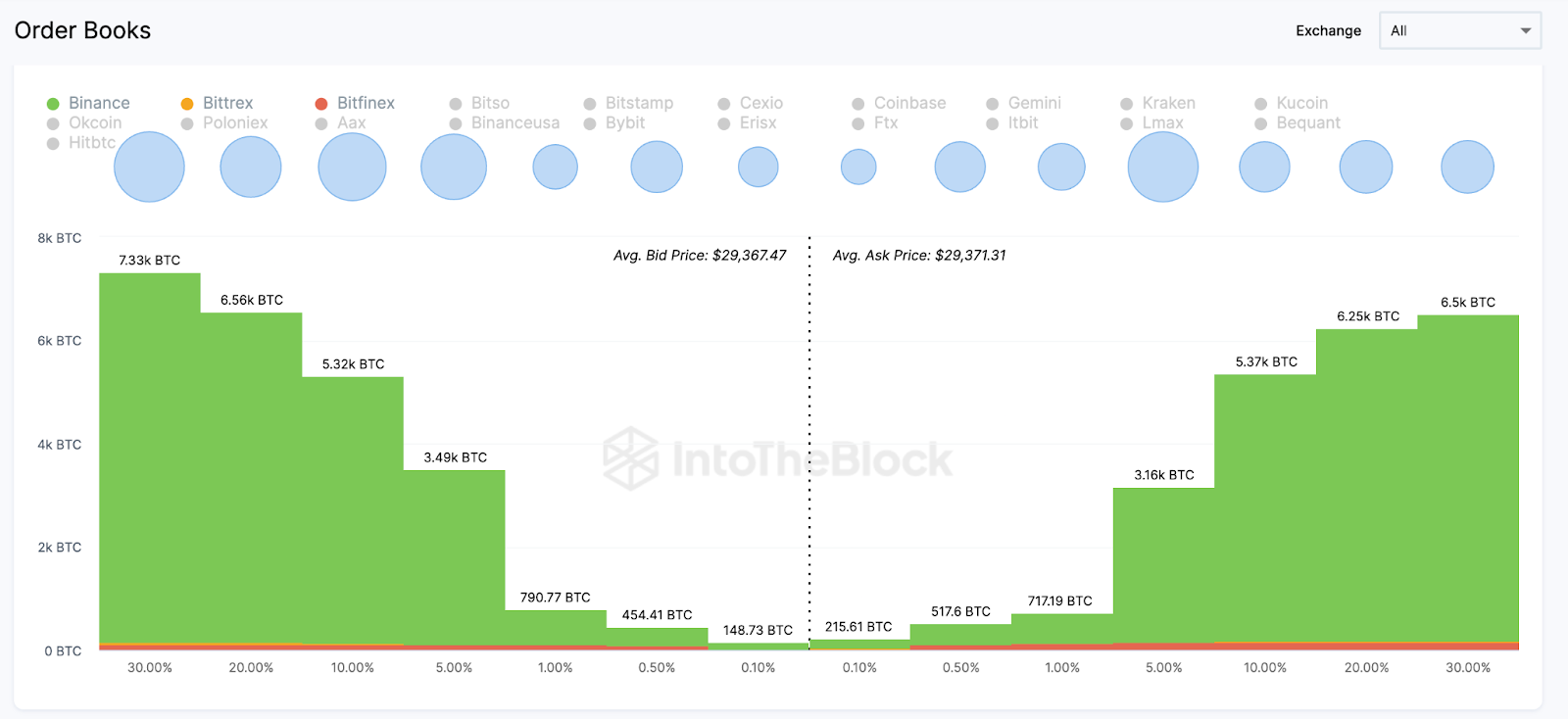
Task: Enable the Cexio exchange series
Action: 750,103
